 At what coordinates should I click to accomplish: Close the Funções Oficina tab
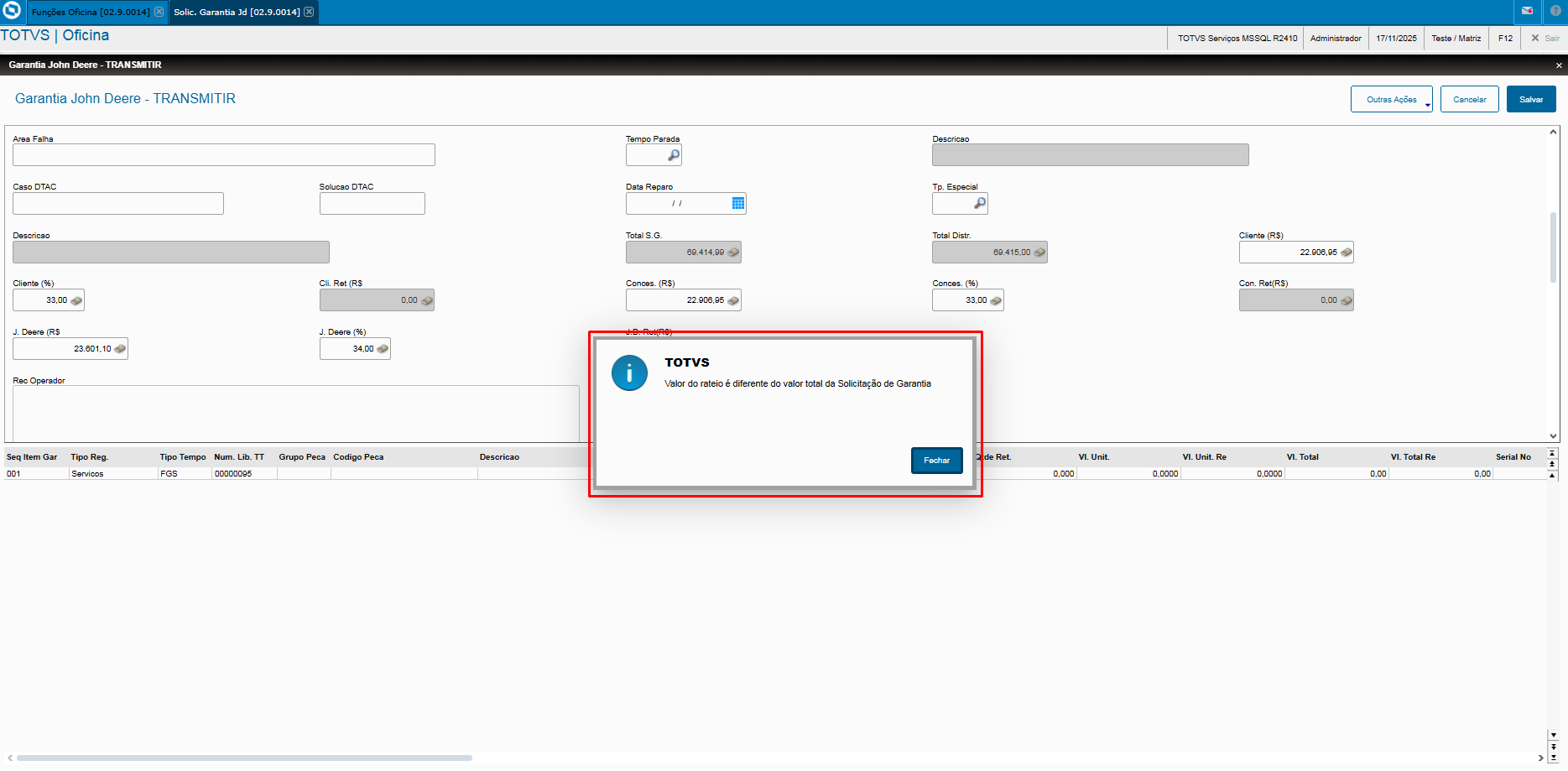click(159, 12)
